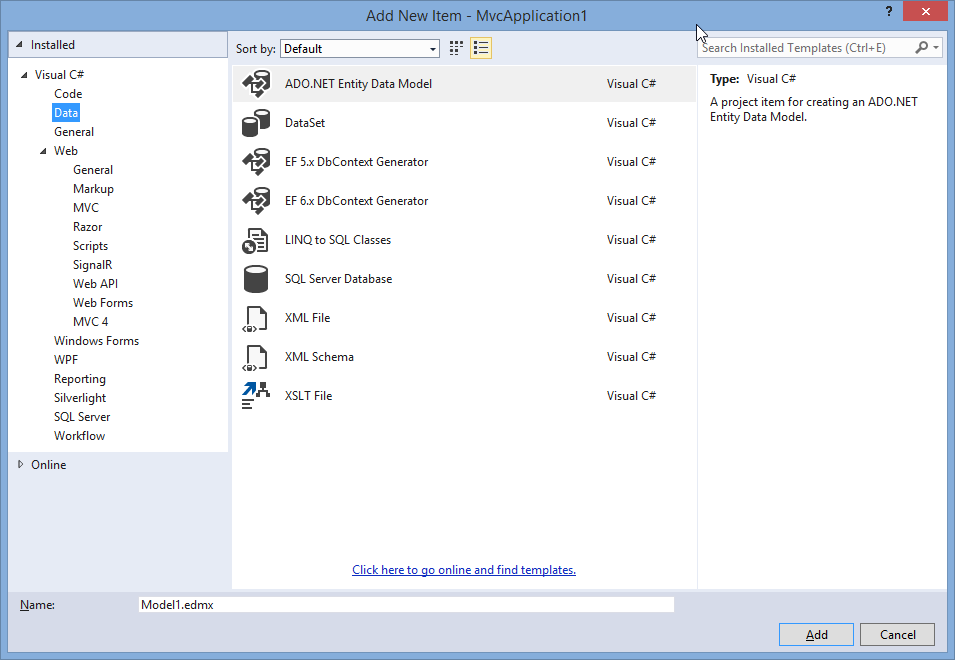This screenshot has height=660, width=955.
Task: Open the go online and find templates link
Action: tap(463, 570)
